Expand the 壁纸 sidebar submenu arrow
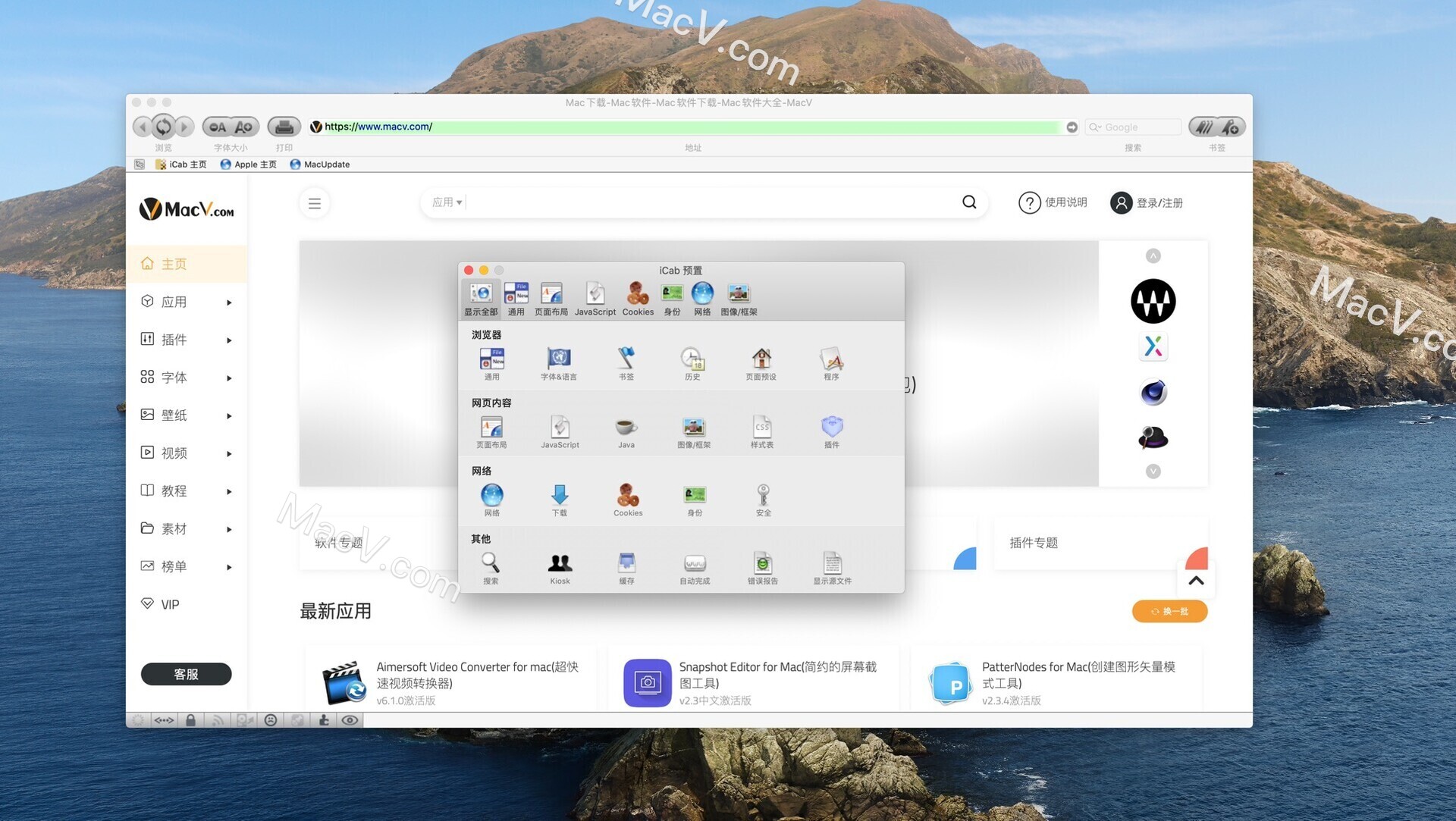 pyautogui.click(x=229, y=416)
